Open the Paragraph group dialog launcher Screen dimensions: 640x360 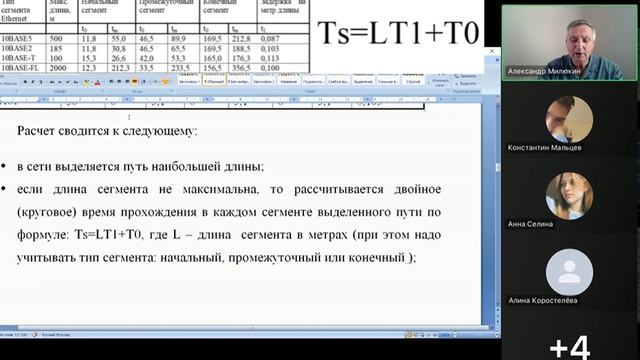(171, 90)
